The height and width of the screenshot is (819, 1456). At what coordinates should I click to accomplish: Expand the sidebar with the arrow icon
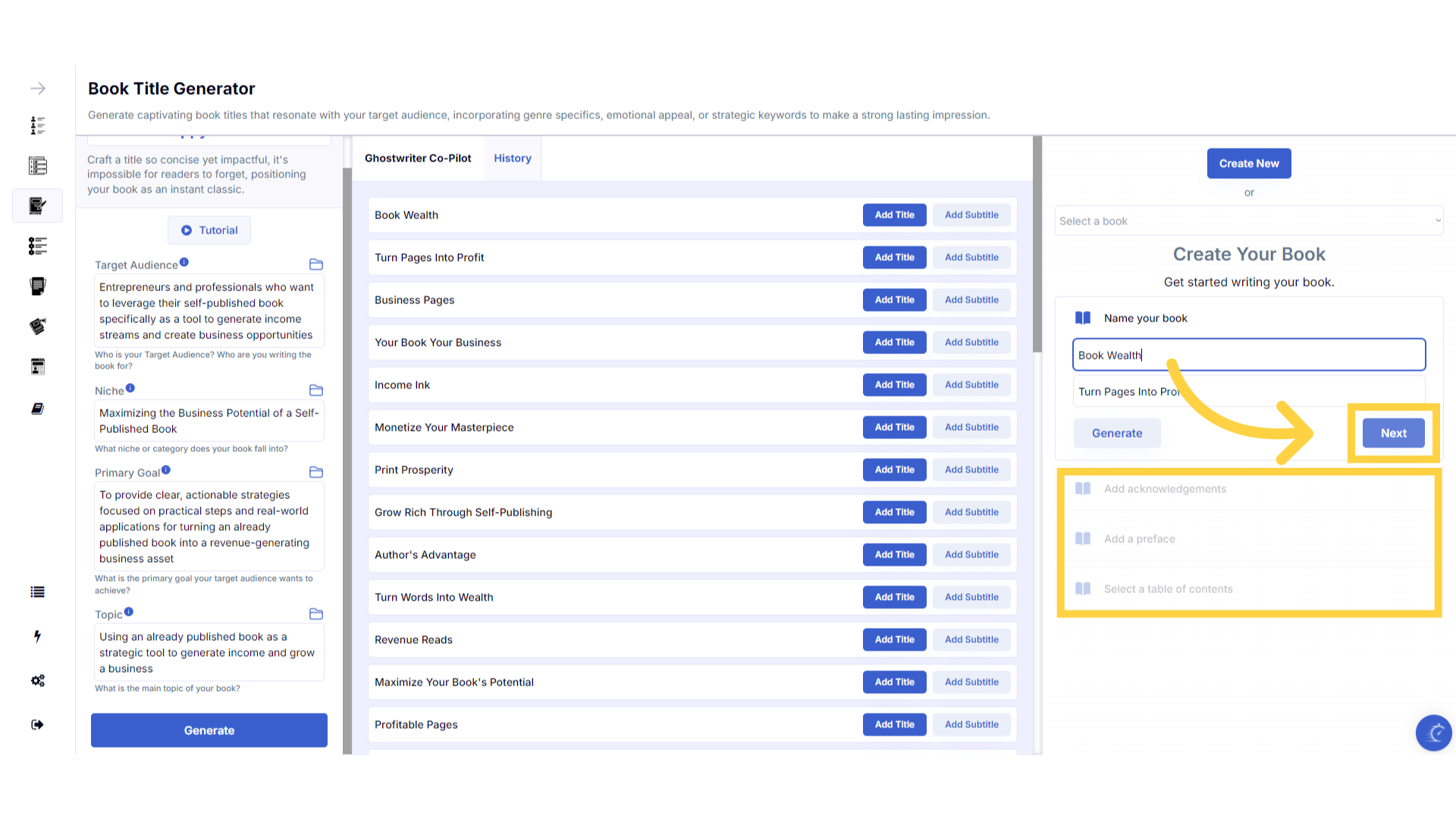click(38, 89)
